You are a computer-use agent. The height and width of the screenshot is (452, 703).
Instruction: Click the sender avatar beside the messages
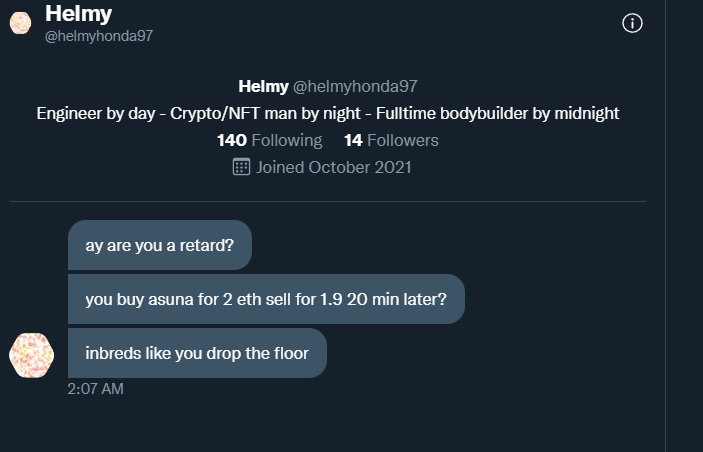[x=30, y=356]
